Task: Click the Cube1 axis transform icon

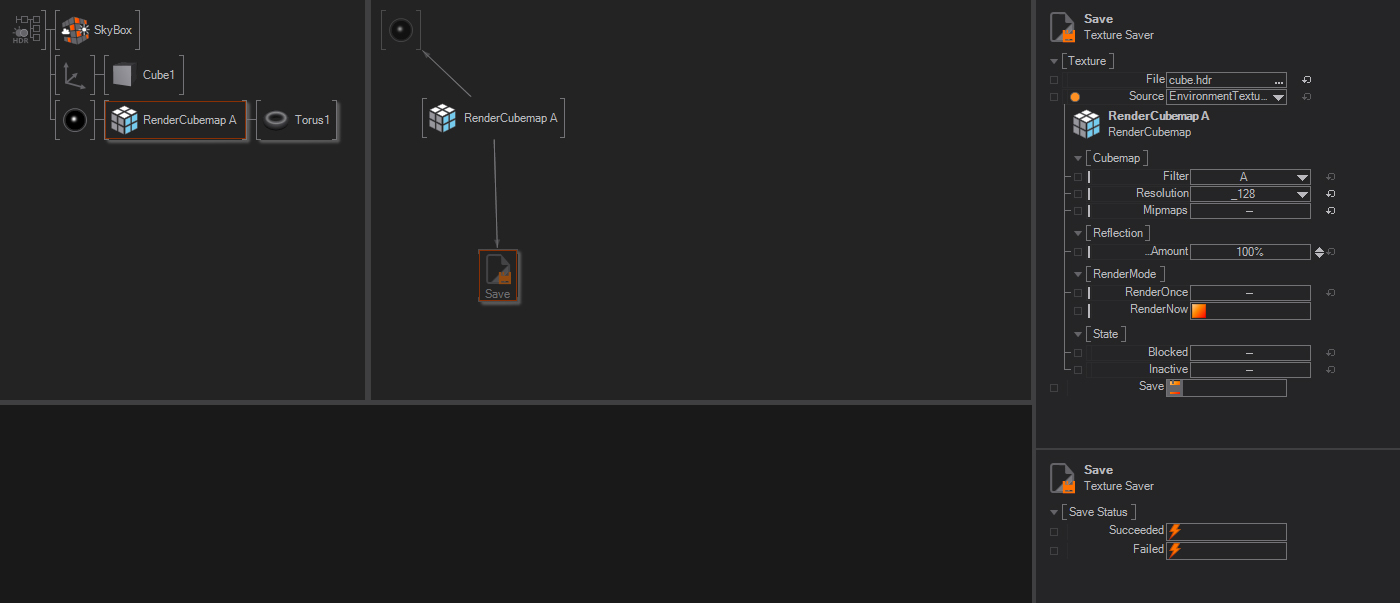Action: pyautogui.click(x=74, y=75)
